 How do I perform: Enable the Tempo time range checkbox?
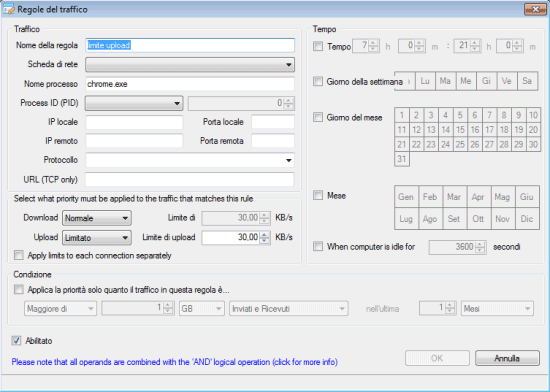tap(318, 46)
